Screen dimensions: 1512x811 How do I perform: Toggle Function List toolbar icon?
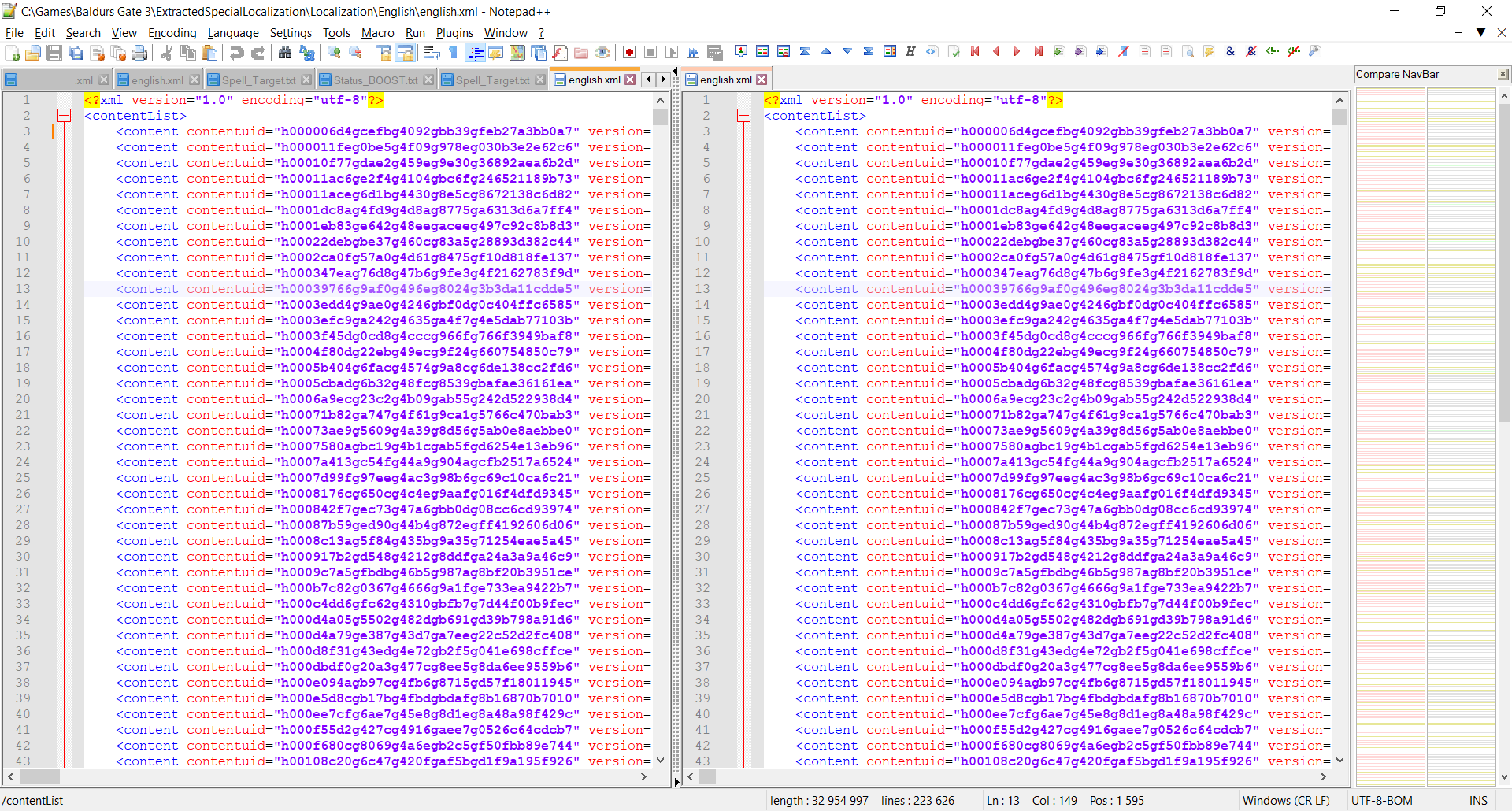(560, 53)
